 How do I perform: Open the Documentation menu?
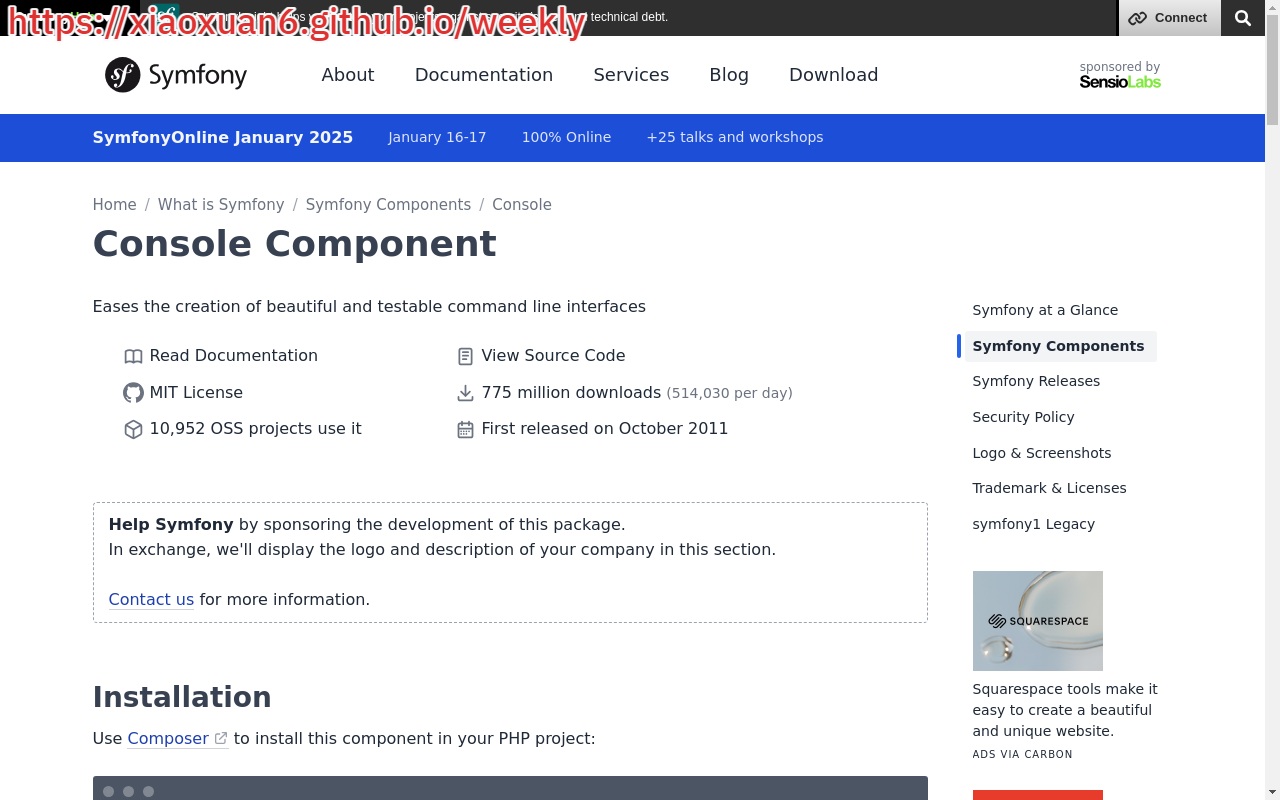(x=483, y=75)
